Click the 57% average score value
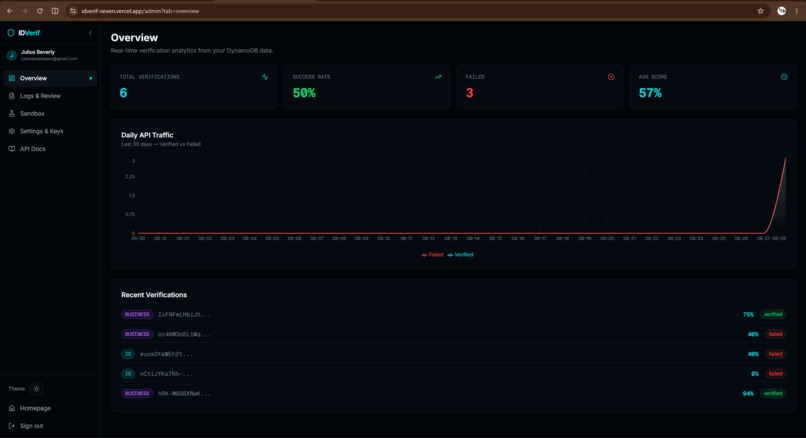The width and height of the screenshot is (806, 438). [x=650, y=93]
